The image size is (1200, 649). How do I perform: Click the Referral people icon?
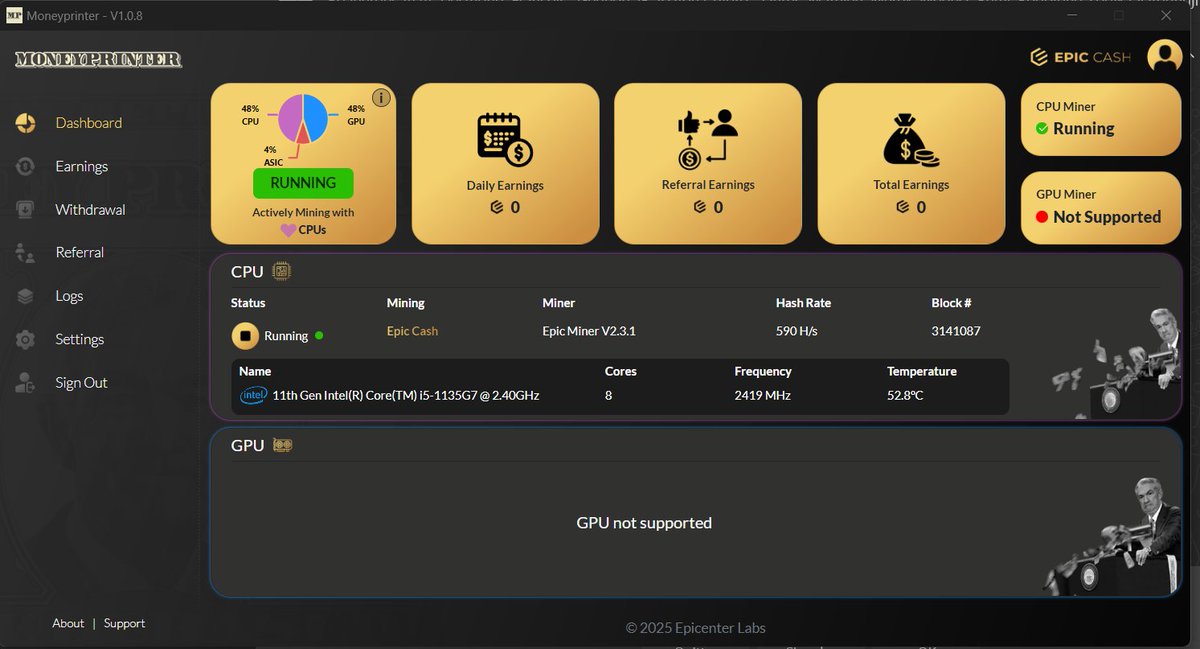click(x=26, y=253)
